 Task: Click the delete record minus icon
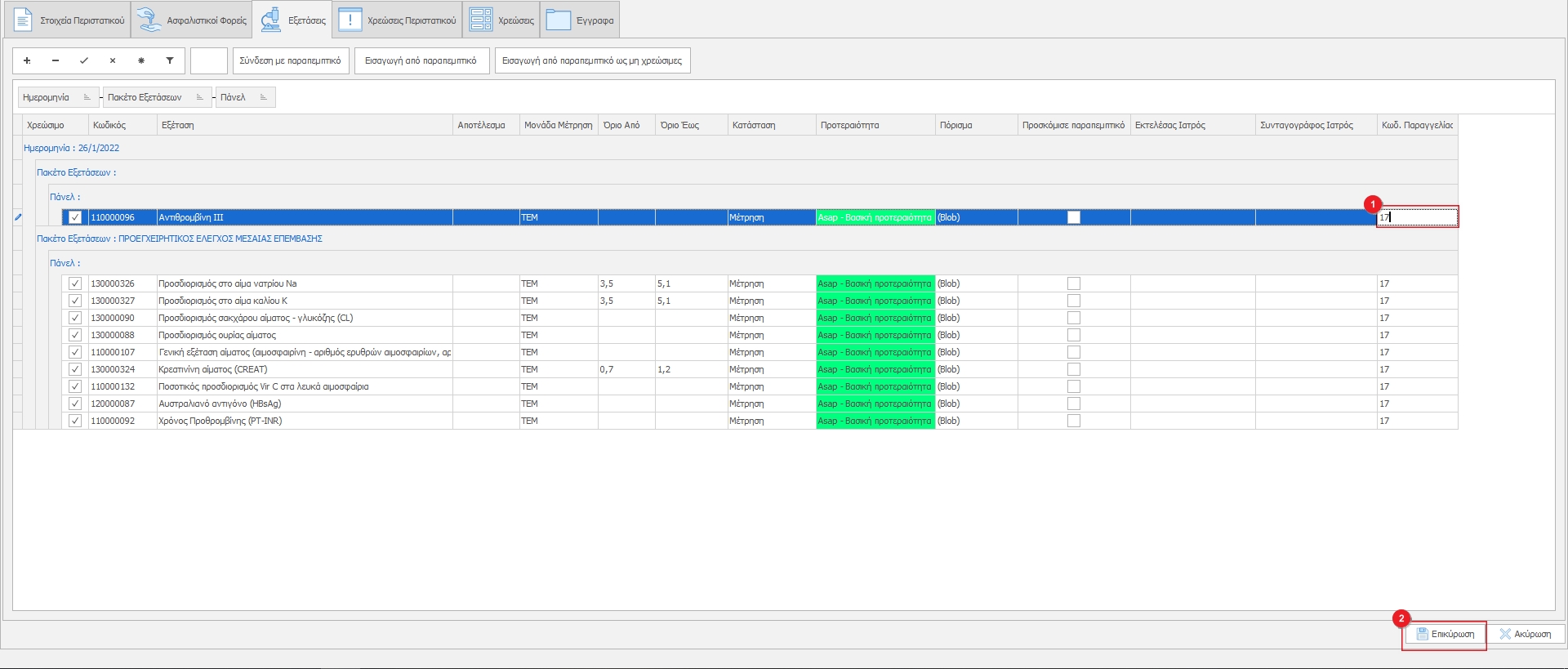pyautogui.click(x=56, y=60)
